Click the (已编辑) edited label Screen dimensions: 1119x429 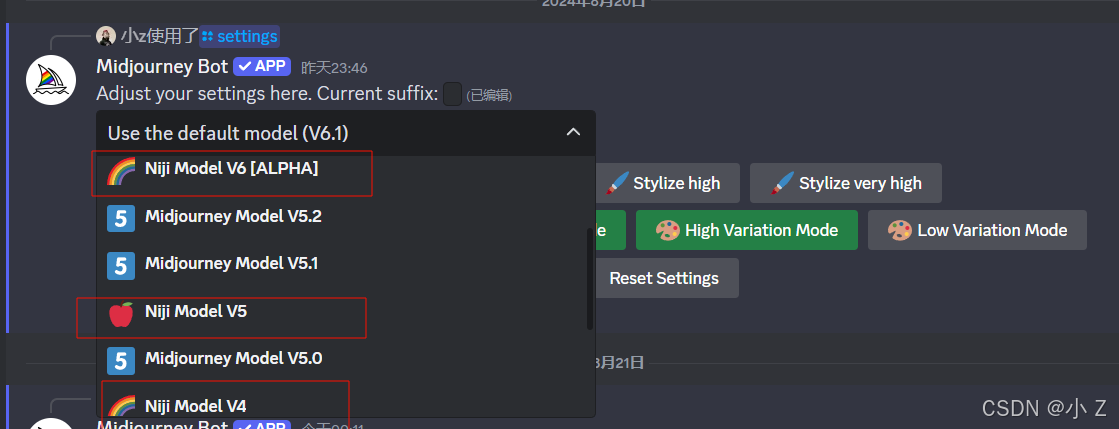click(489, 95)
